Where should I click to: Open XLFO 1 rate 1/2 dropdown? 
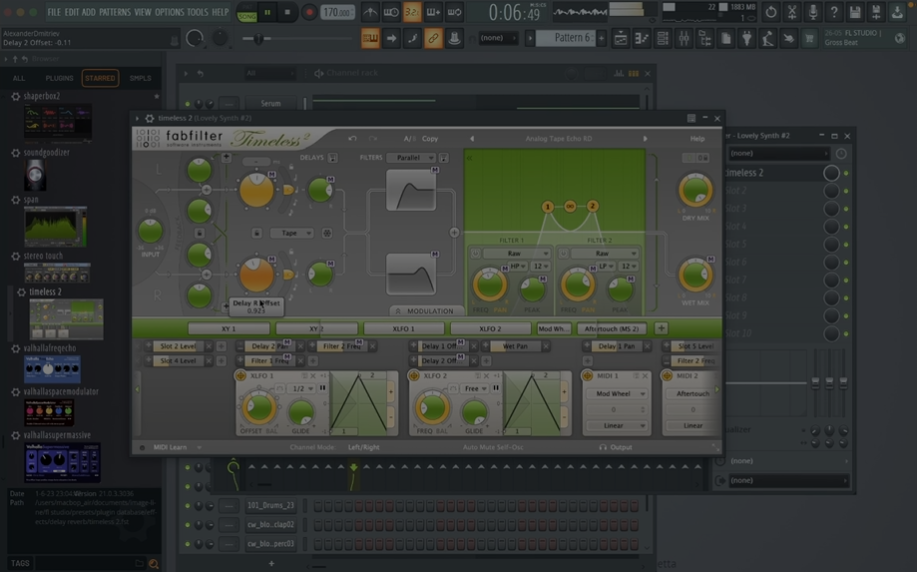coord(302,388)
